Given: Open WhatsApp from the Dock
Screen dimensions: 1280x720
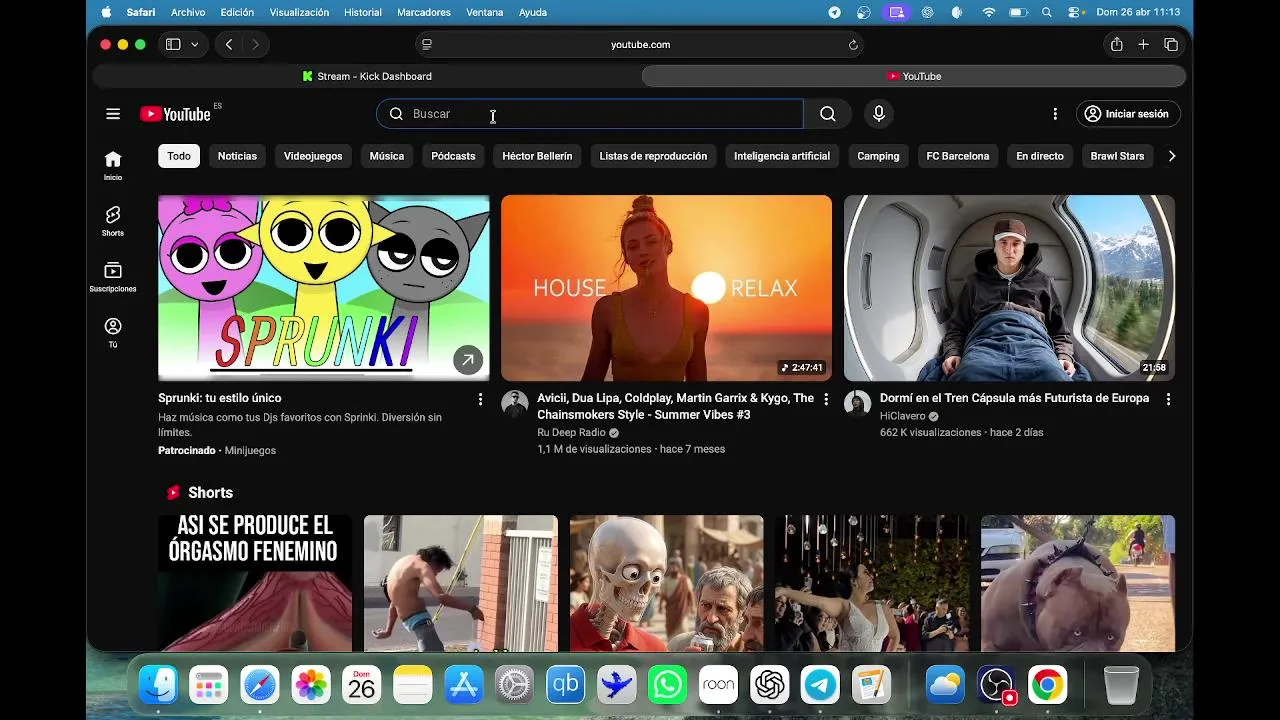Looking at the screenshot, I should [x=667, y=685].
